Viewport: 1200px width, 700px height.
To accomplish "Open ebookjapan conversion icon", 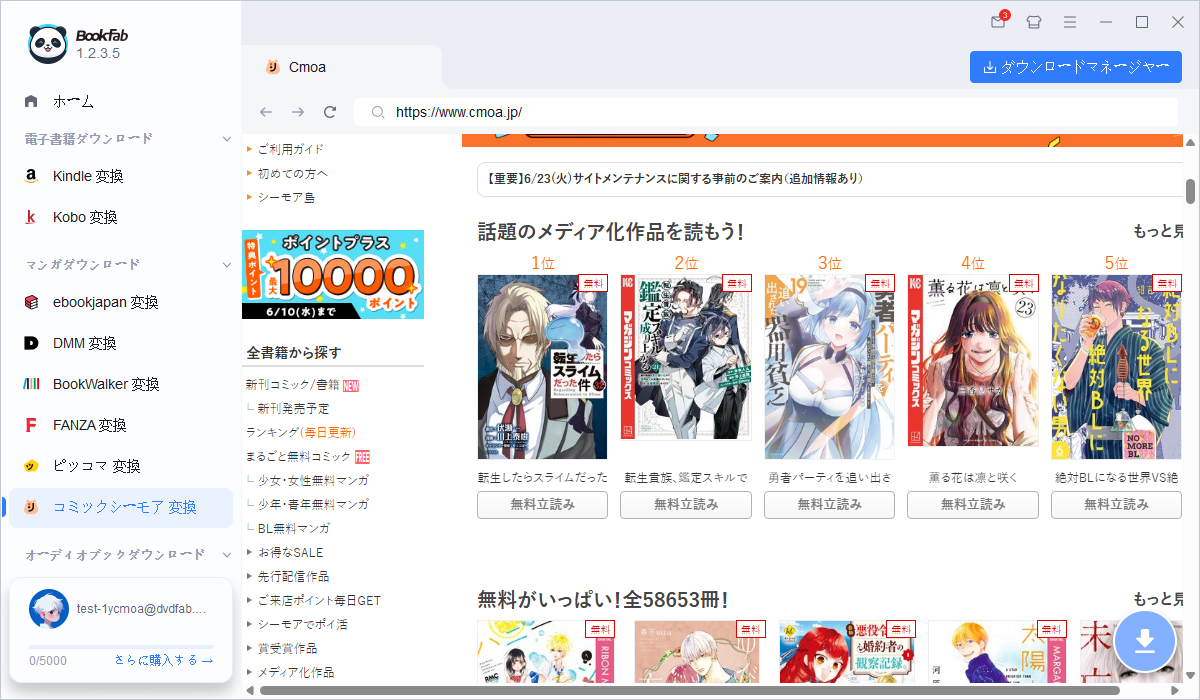I will 31,302.
